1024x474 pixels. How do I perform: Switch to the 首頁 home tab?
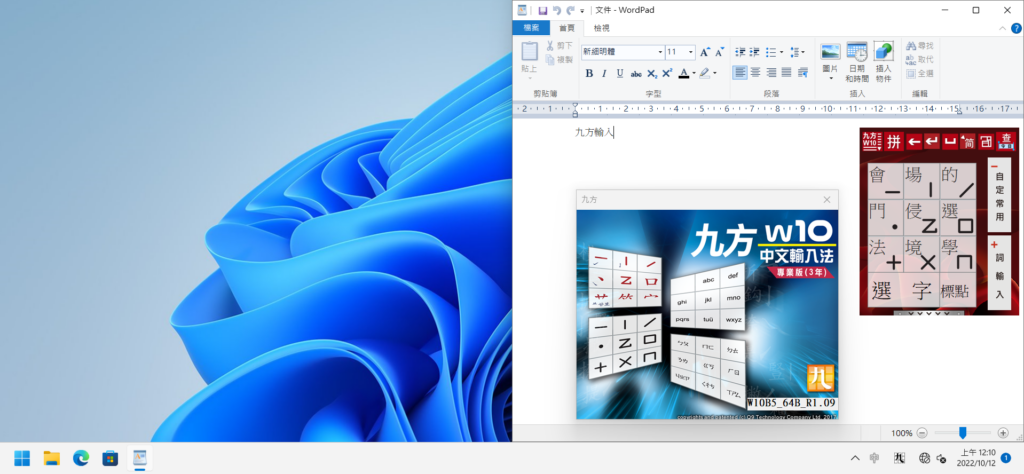[x=566, y=27]
